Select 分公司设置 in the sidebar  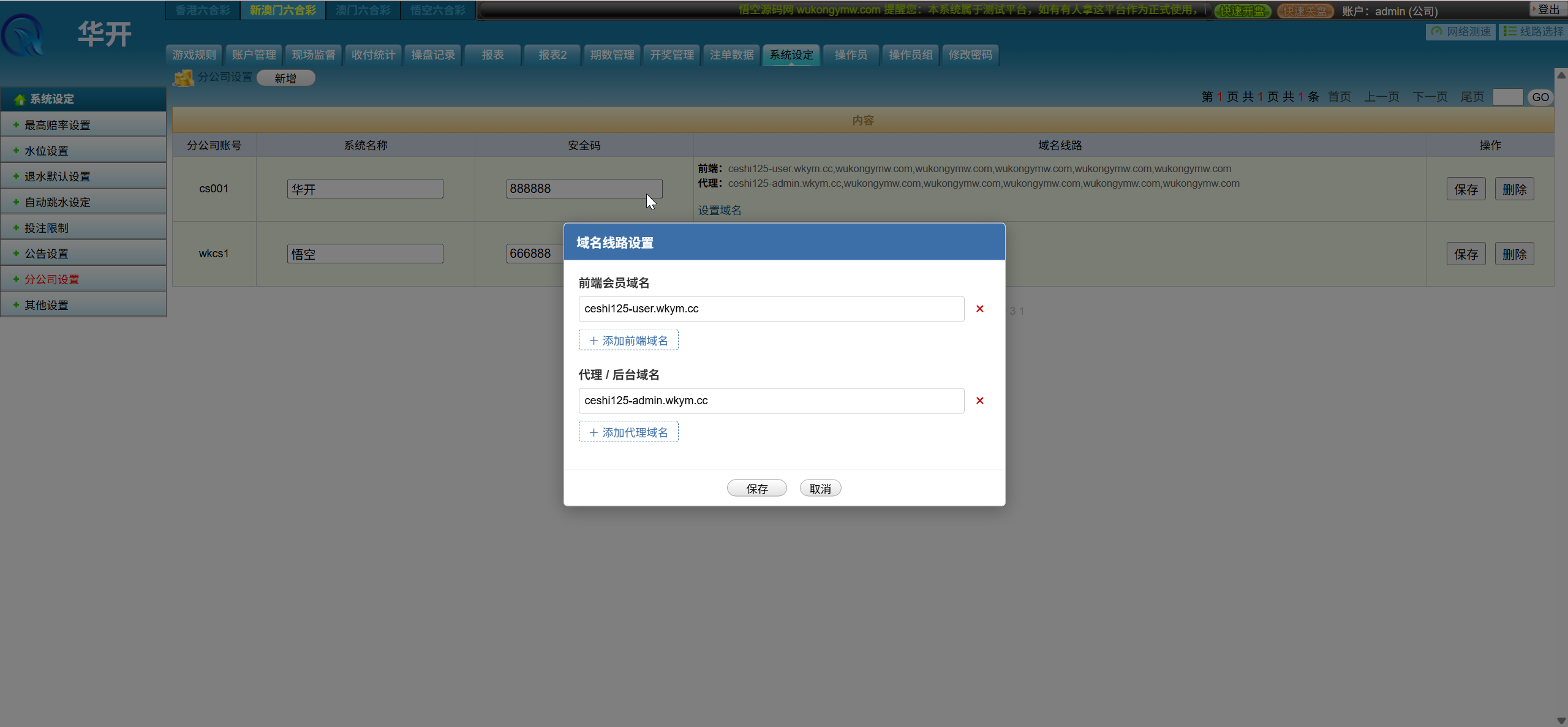click(83, 279)
